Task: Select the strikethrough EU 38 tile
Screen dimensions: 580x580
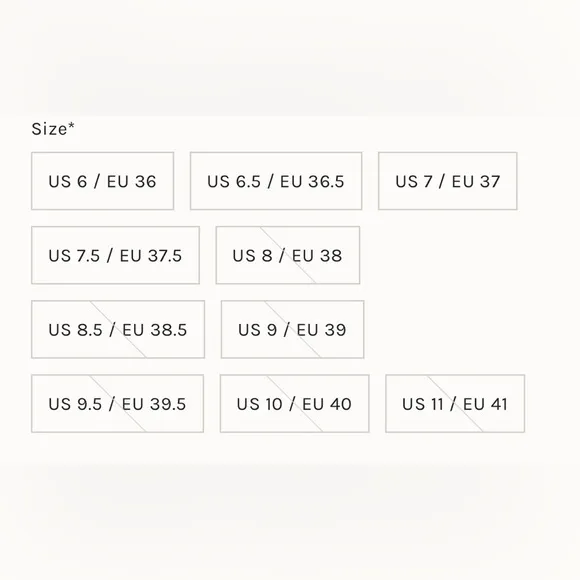Action: point(288,255)
